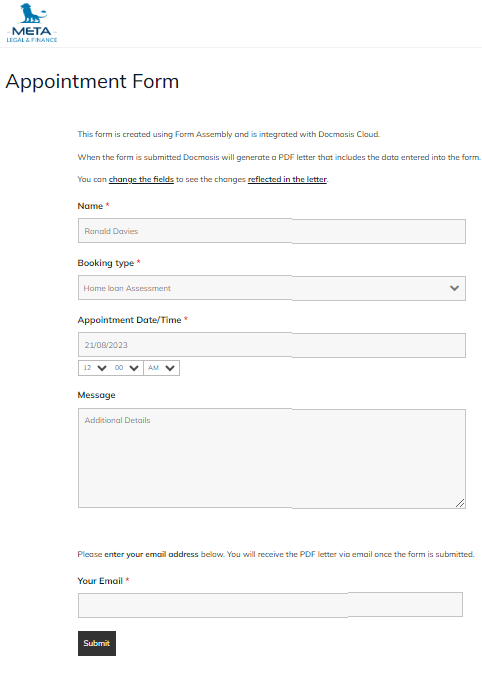The height and width of the screenshot is (681, 482).
Task: Click the Message label
Action: pyautogui.click(x=96, y=395)
